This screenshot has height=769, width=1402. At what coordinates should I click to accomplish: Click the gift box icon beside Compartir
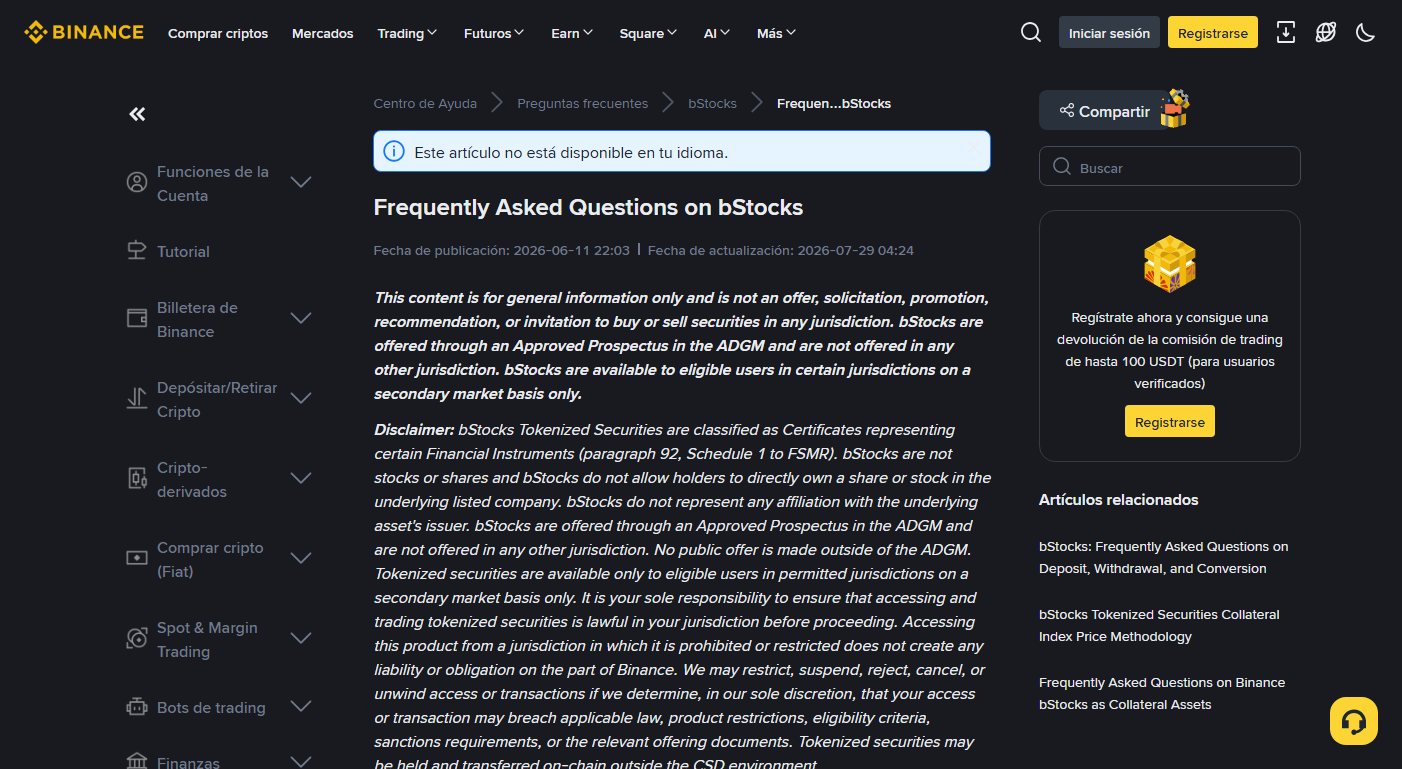point(1175,109)
